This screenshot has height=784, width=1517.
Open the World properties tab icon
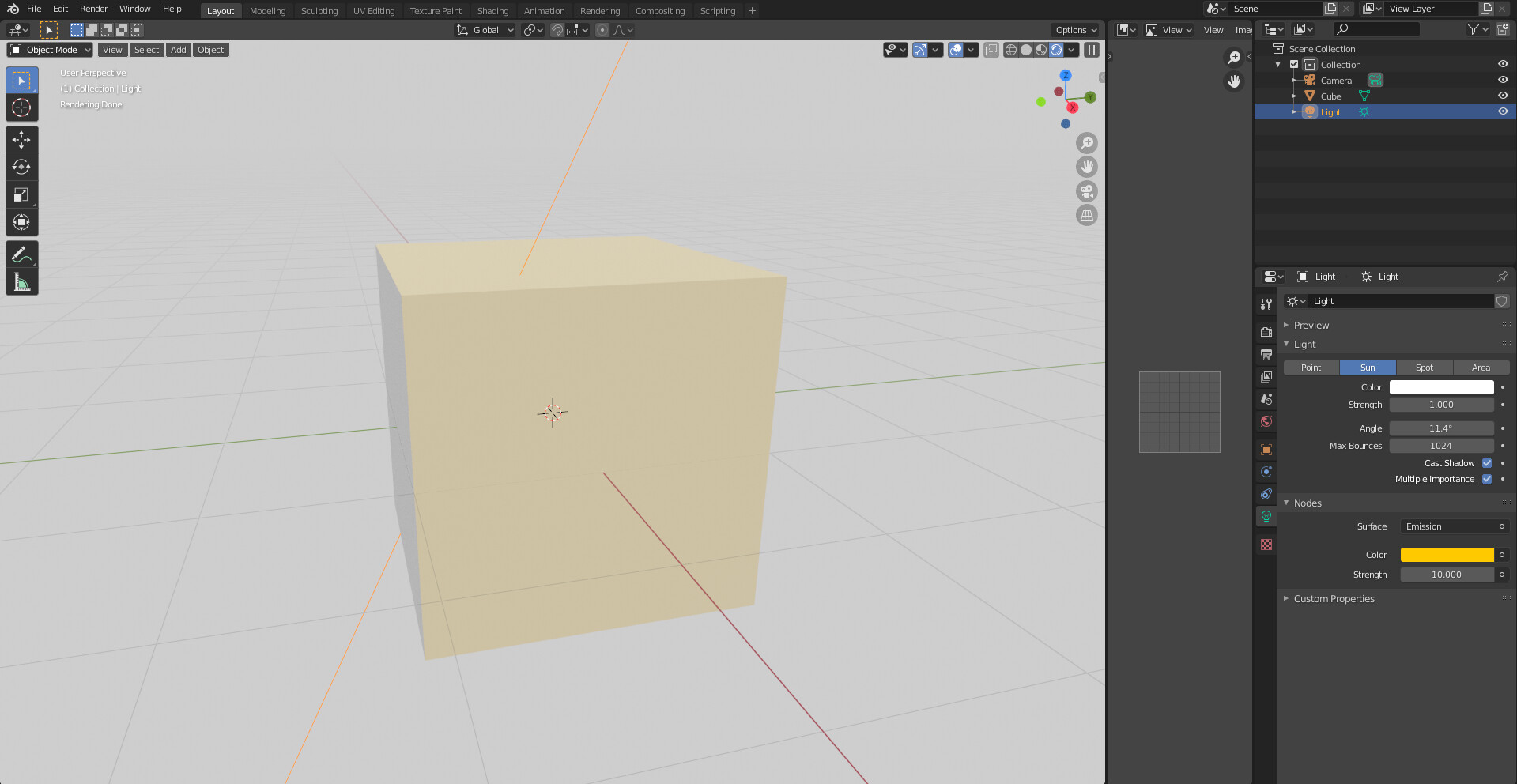[1266, 421]
